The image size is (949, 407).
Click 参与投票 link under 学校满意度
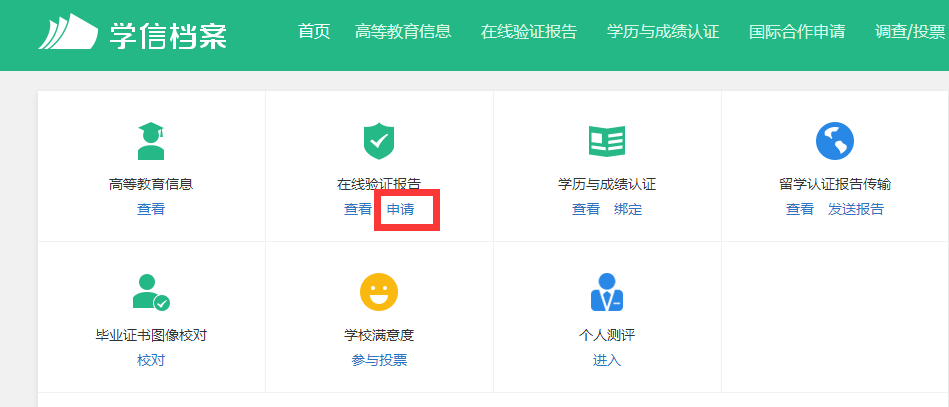click(x=379, y=360)
